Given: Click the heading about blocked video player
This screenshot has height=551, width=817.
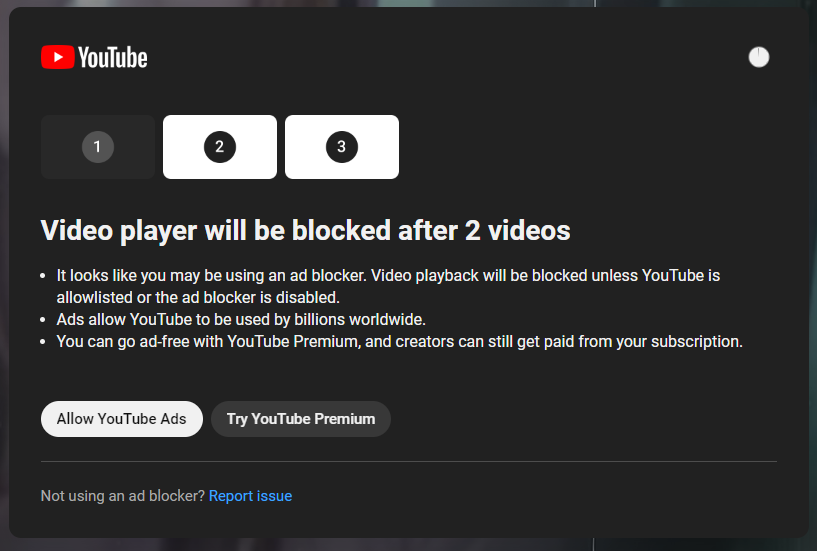Looking at the screenshot, I should point(305,230).
